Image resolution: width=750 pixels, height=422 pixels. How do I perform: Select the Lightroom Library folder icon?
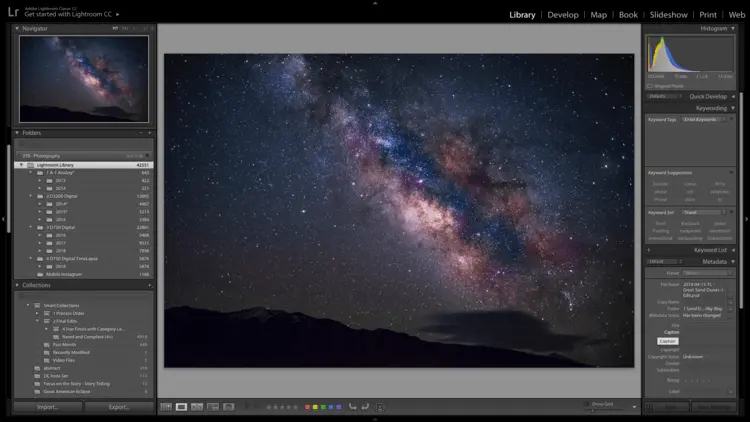pyautogui.click(x=31, y=165)
